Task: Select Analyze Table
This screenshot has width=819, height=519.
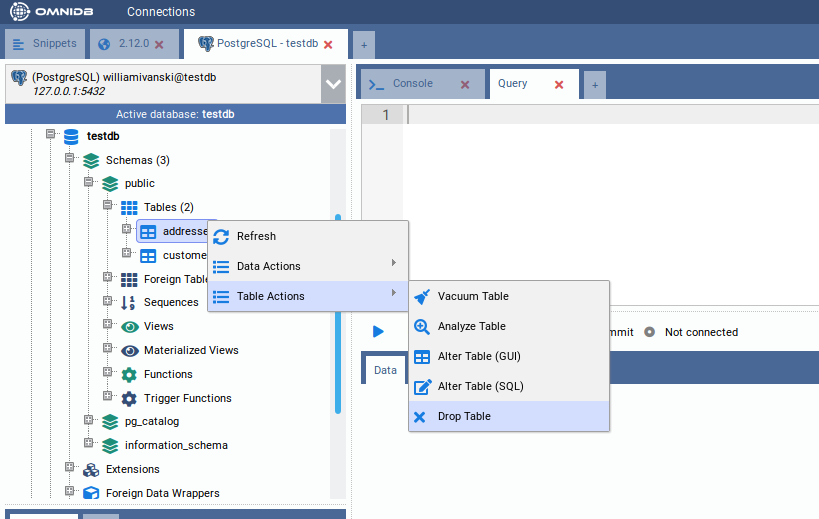Action: click(x=509, y=326)
